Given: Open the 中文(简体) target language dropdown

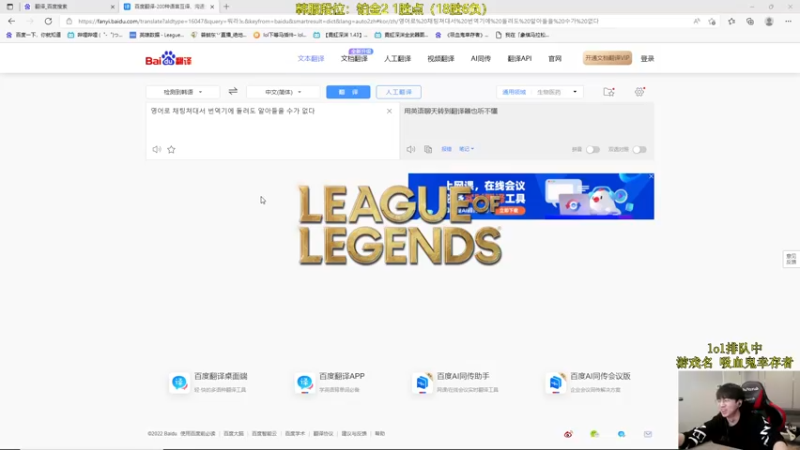Looking at the screenshot, I should pos(283,92).
